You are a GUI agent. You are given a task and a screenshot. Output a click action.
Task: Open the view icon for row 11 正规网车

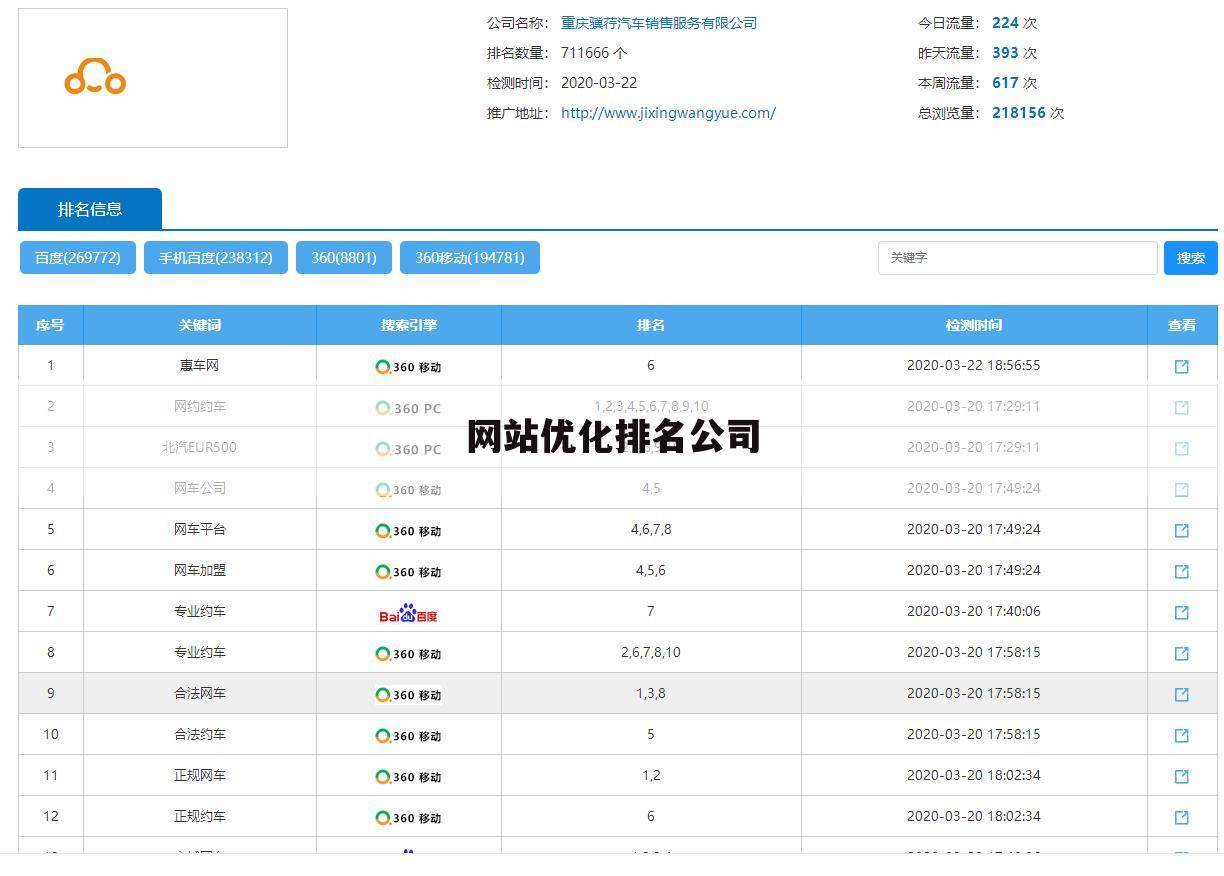[1181, 777]
